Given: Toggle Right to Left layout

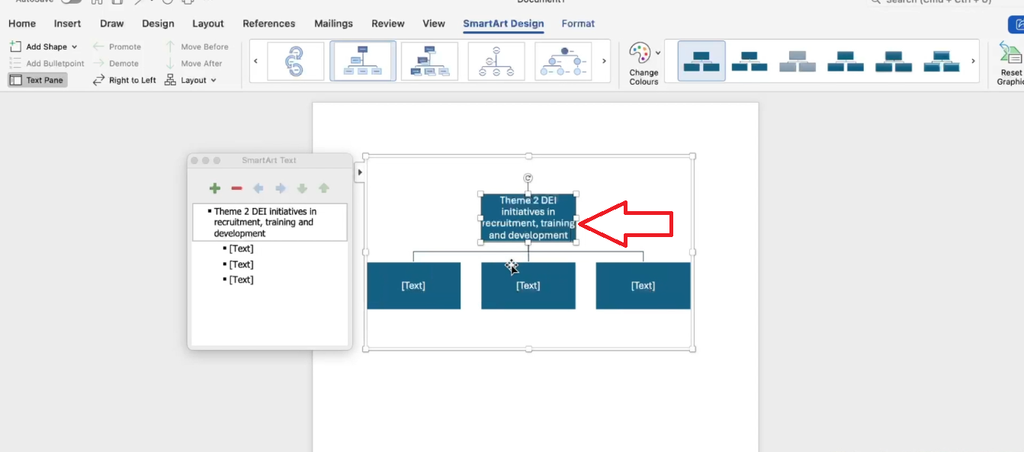Looking at the screenshot, I should 124,80.
